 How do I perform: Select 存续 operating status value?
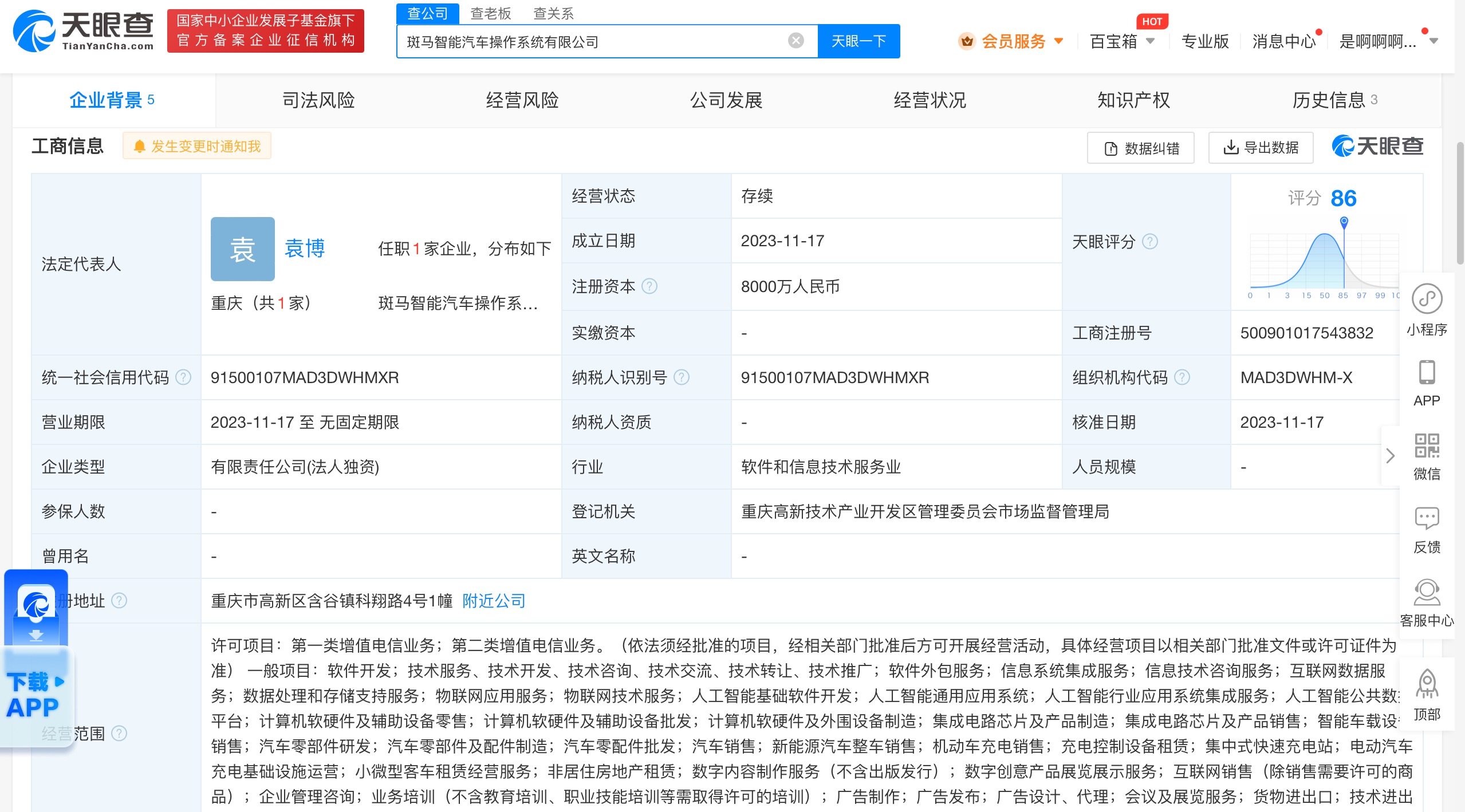coord(757,196)
